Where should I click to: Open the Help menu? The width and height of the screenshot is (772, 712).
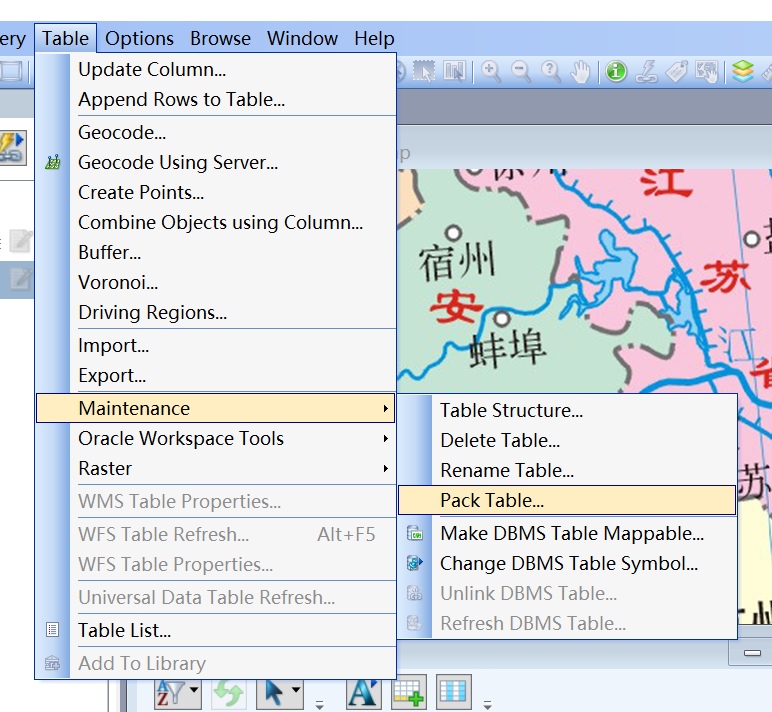click(374, 38)
